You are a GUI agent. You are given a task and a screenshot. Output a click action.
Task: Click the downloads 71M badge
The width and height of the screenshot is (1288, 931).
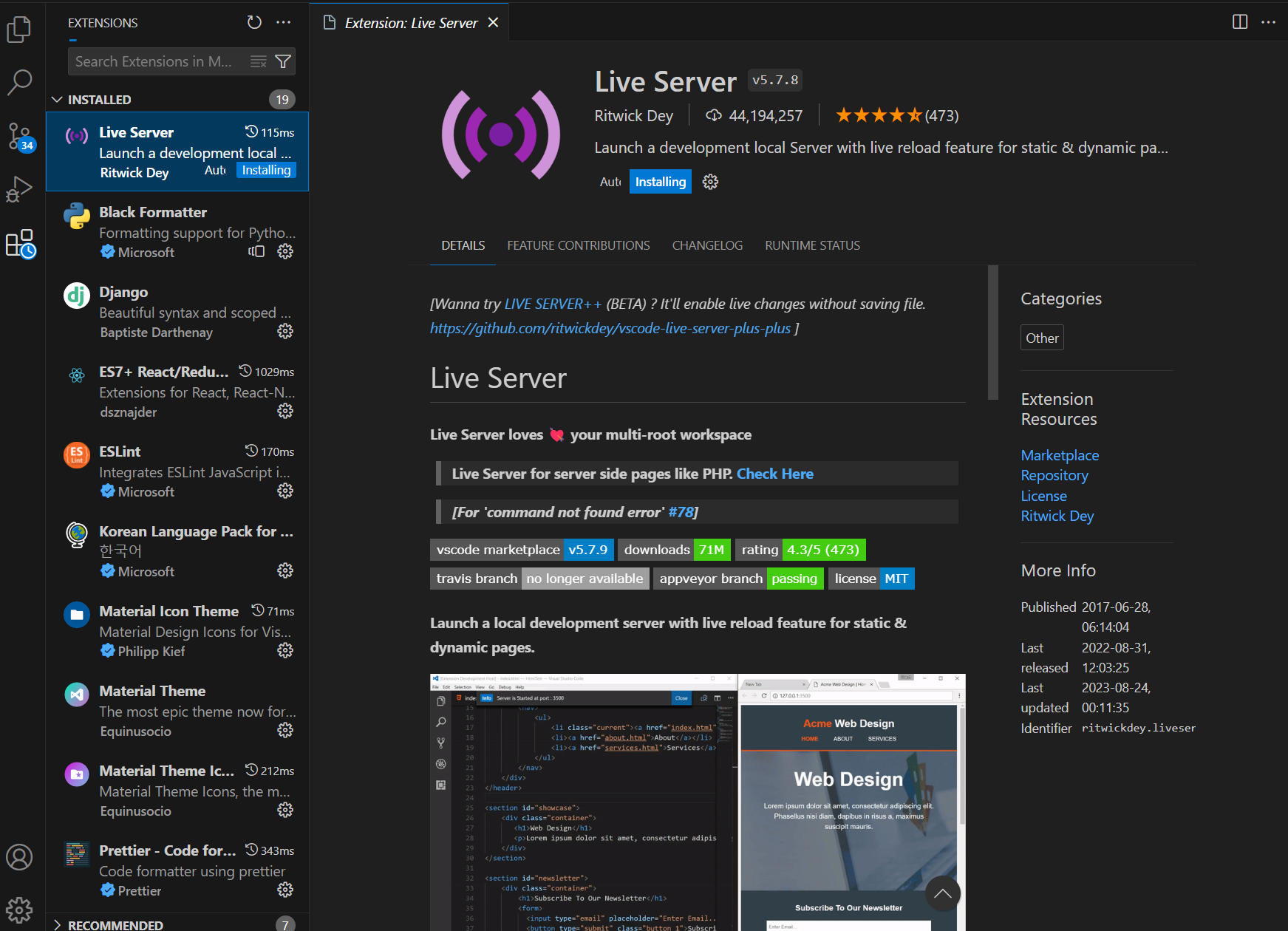pyautogui.click(x=674, y=550)
